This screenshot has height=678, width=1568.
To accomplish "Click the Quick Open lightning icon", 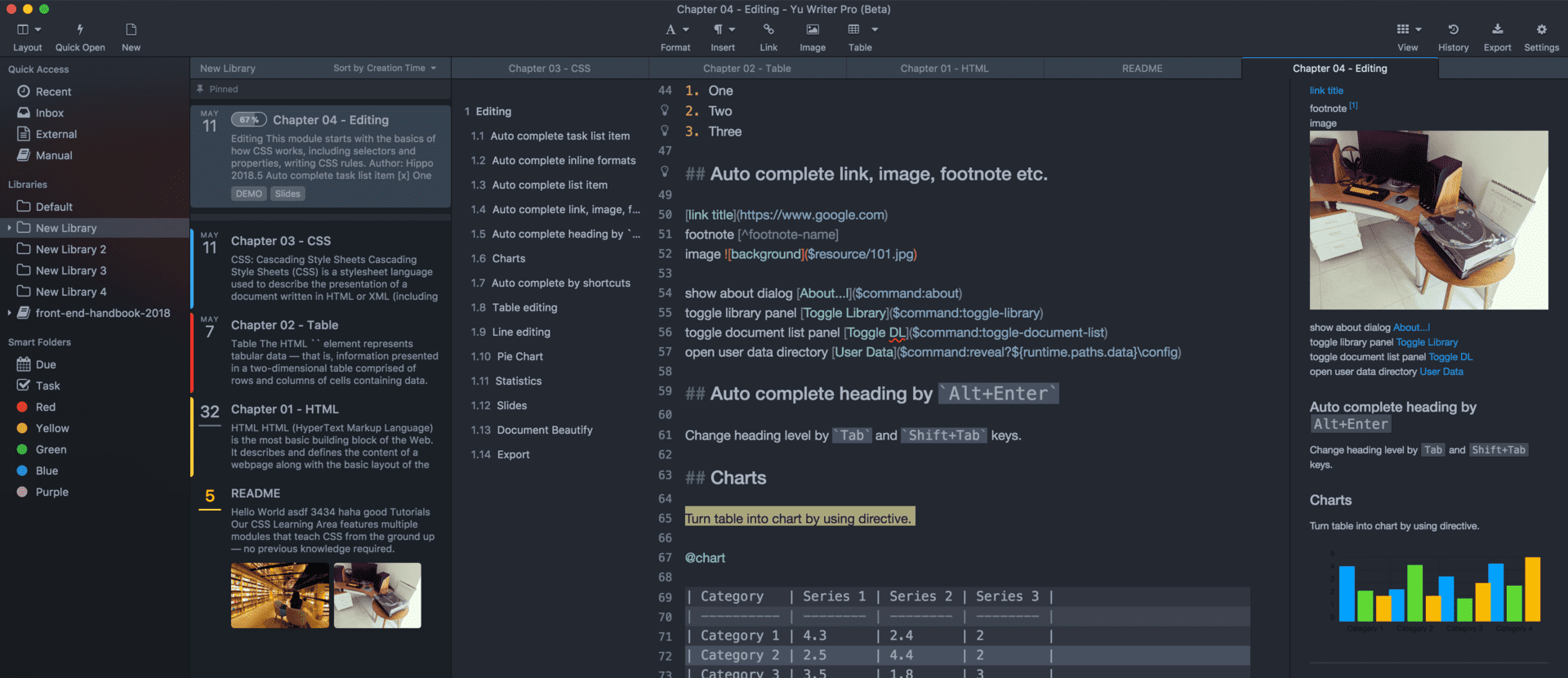I will [80, 29].
